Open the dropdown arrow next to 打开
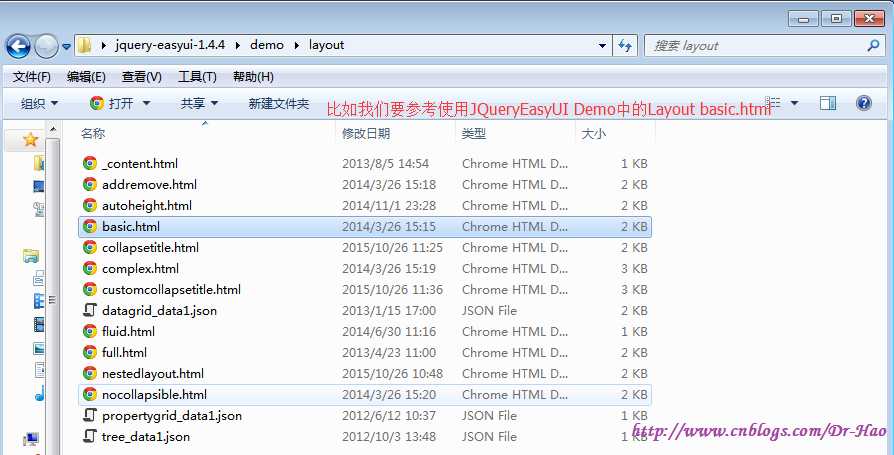This screenshot has width=894, height=455. coord(146,104)
